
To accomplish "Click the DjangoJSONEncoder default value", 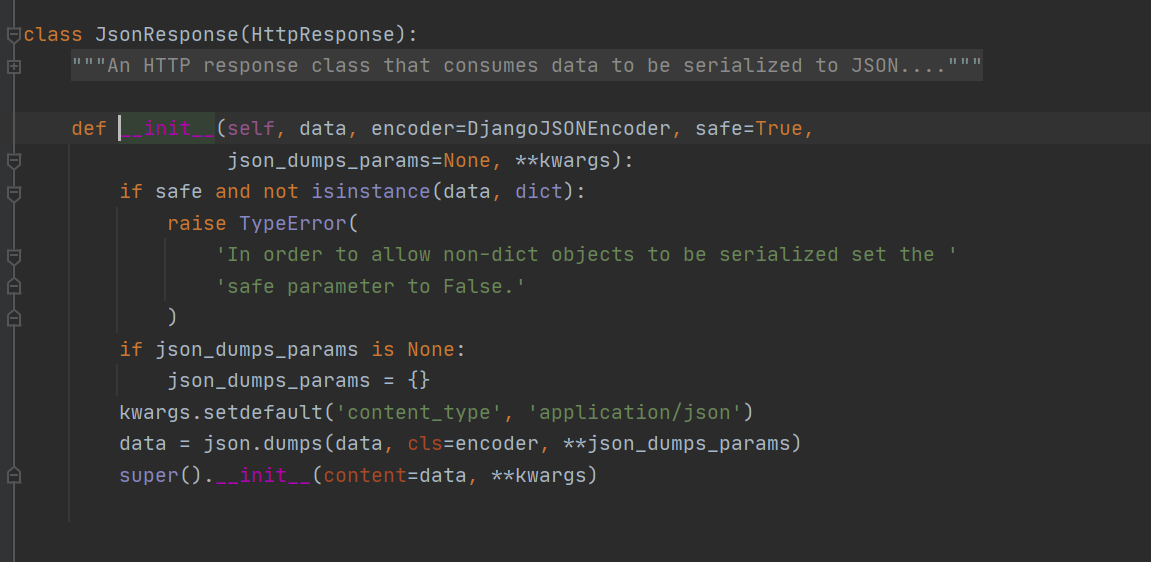I will pos(569,129).
